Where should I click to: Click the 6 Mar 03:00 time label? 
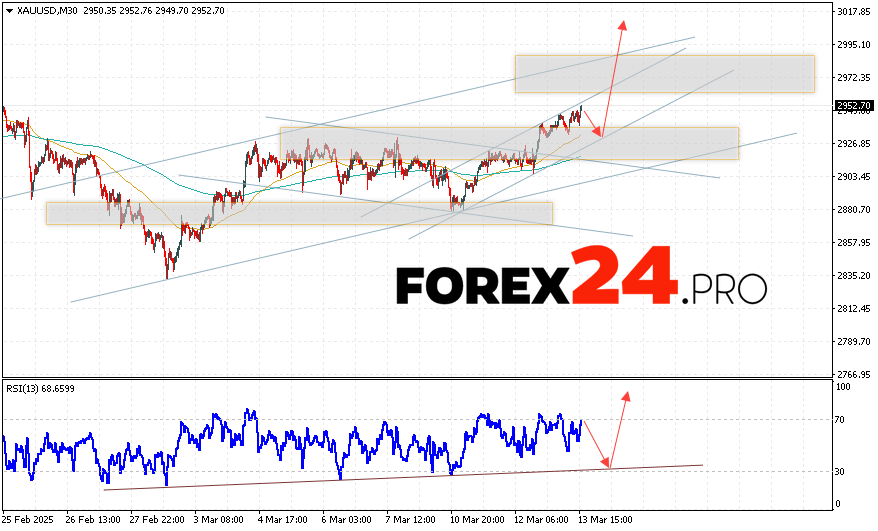(x=348, y=521)
